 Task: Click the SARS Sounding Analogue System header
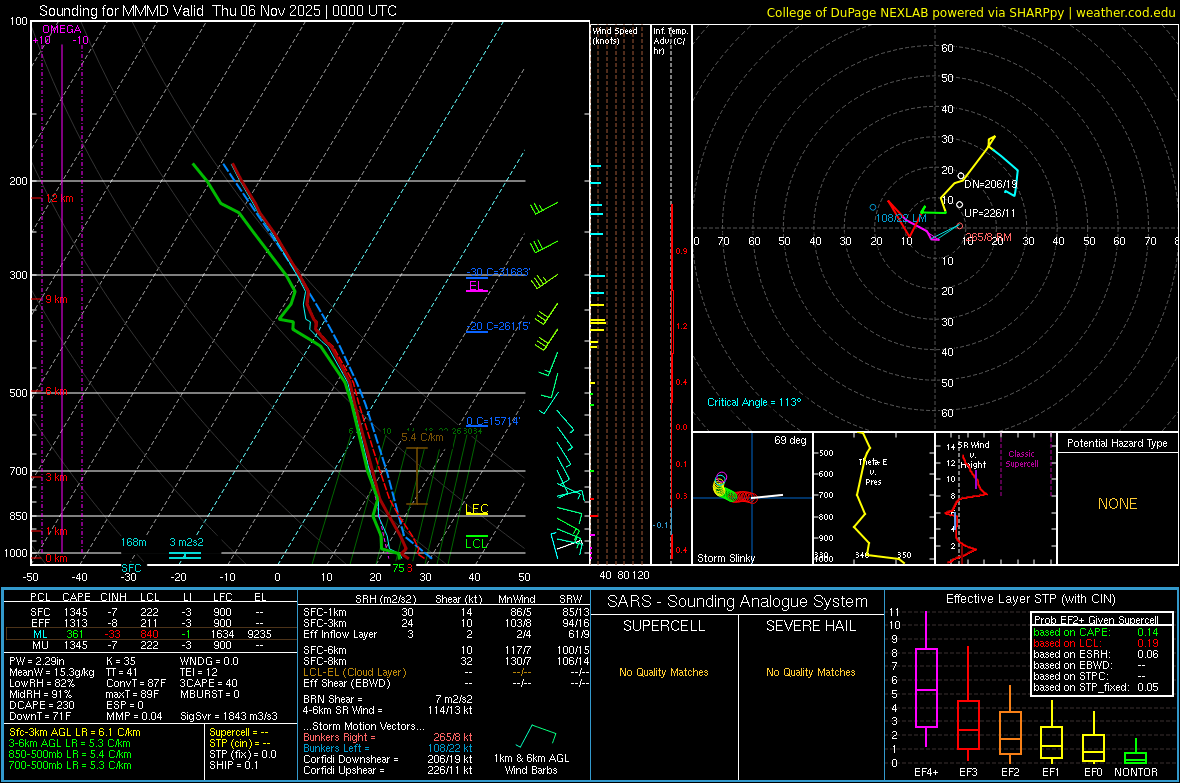click(x=738, y=602)
